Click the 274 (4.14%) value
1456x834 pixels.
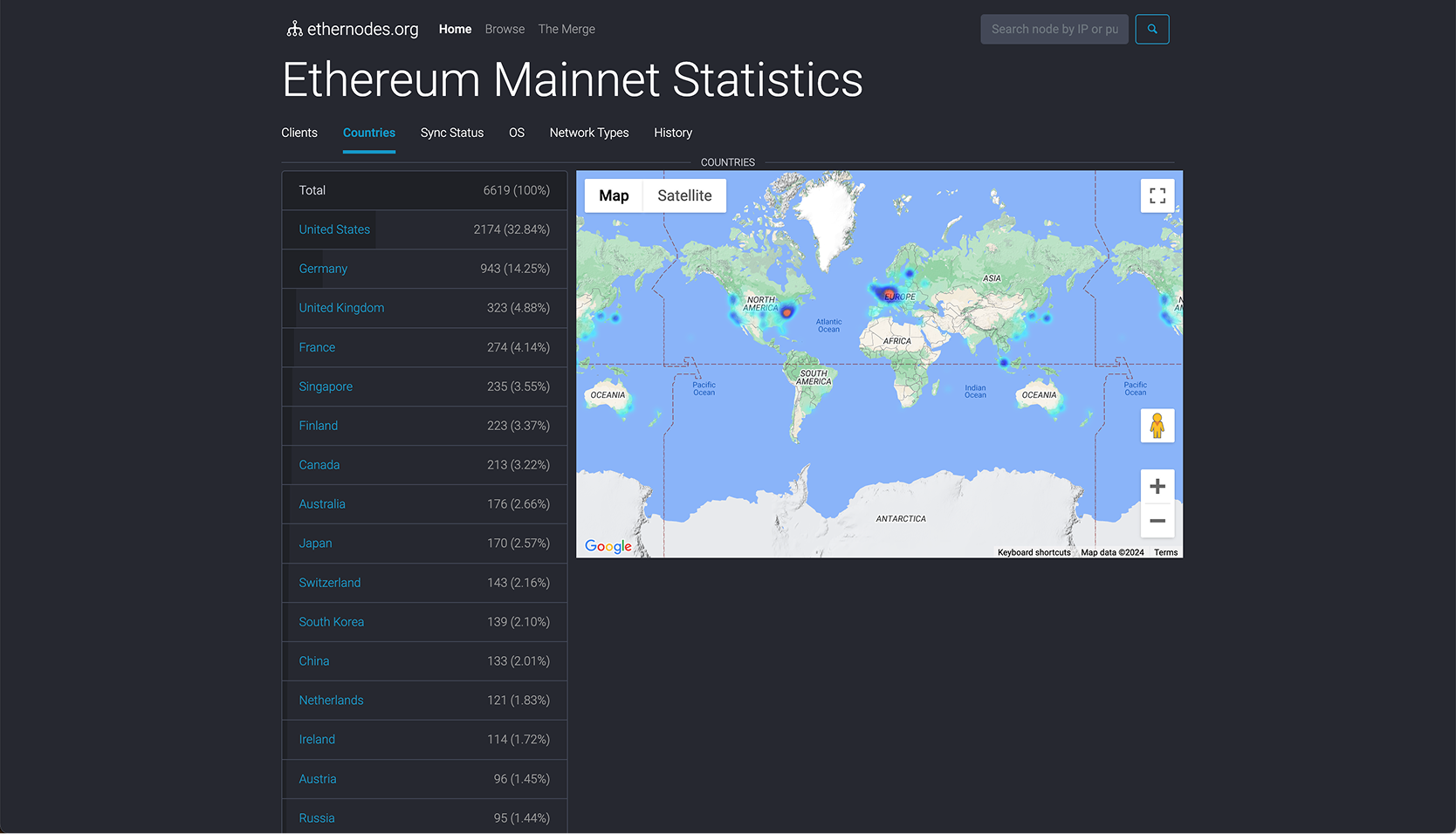coord(519,347)
